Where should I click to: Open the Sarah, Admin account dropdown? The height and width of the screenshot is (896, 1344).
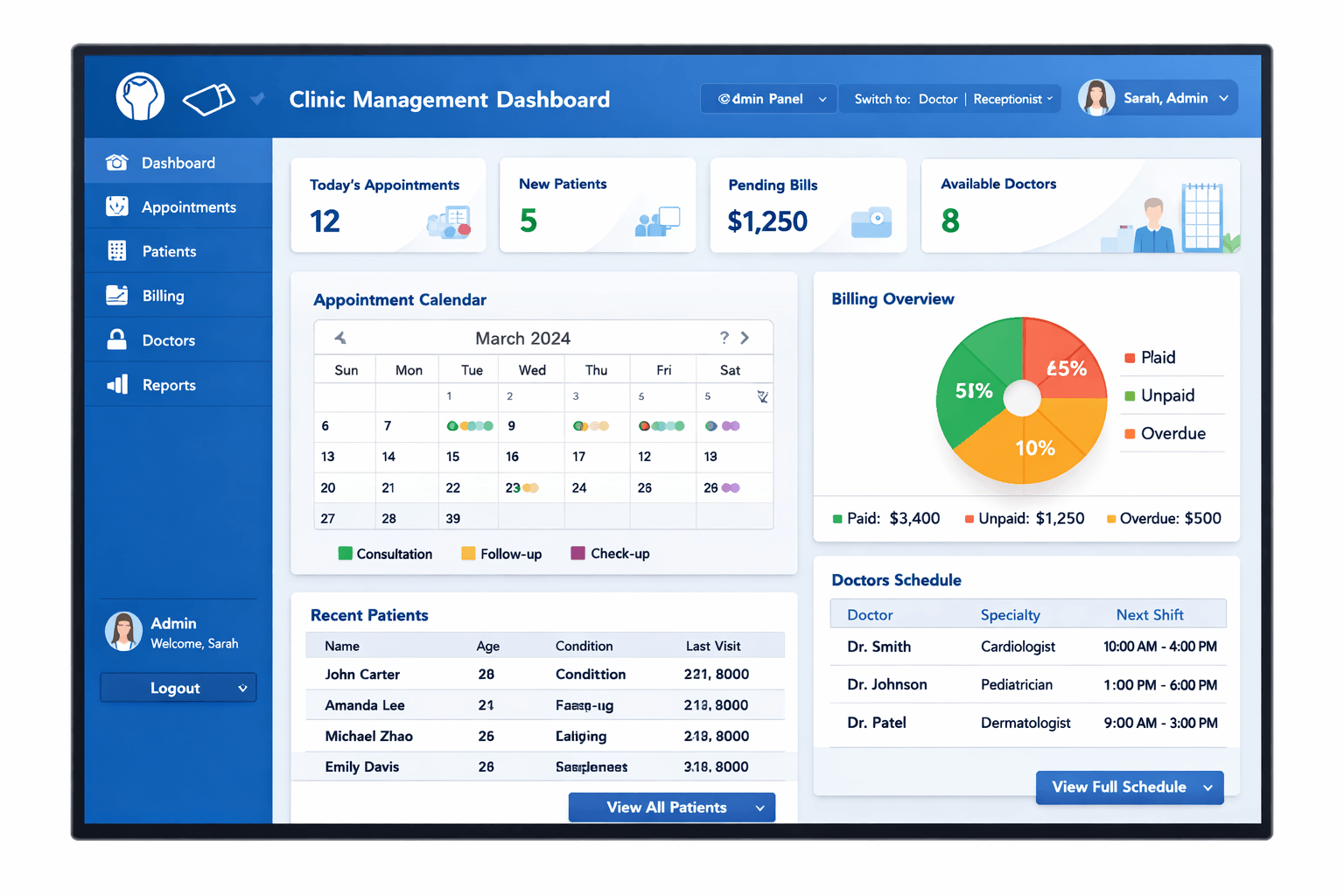(x=1172, y=97)
